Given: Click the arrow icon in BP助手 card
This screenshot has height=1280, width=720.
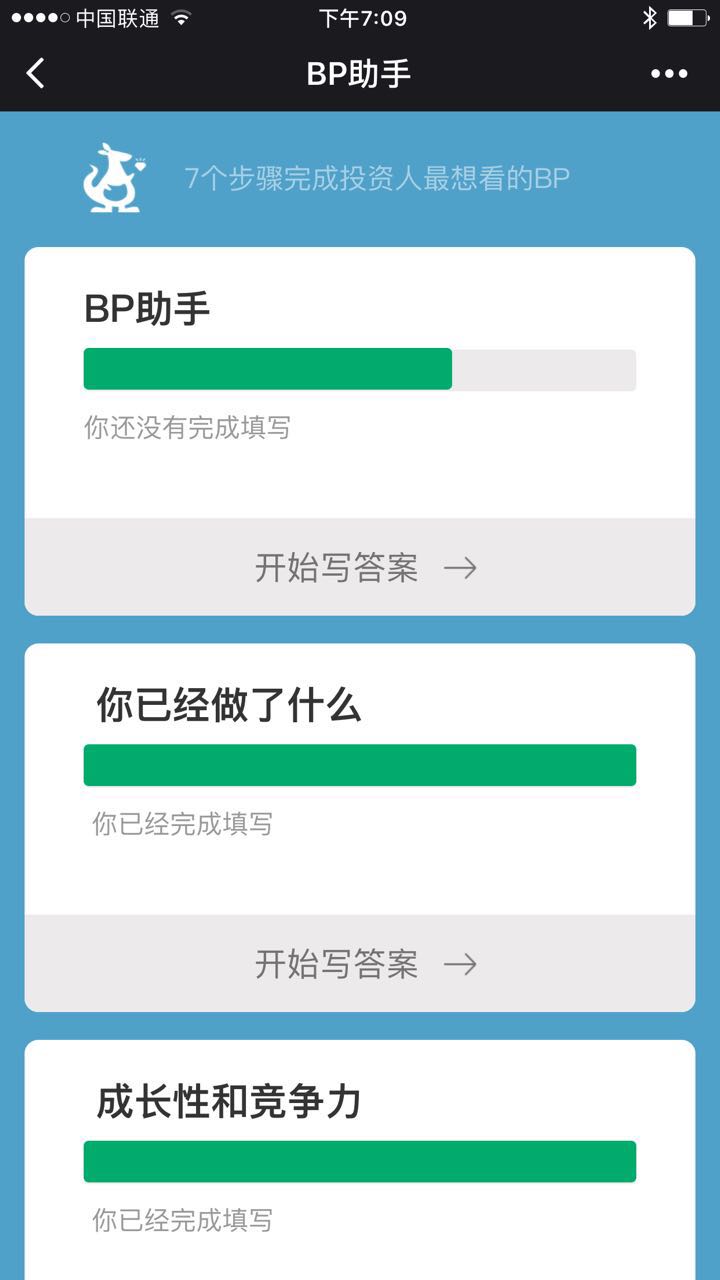Looking at the screenshot, I should (x=460, y=568).
